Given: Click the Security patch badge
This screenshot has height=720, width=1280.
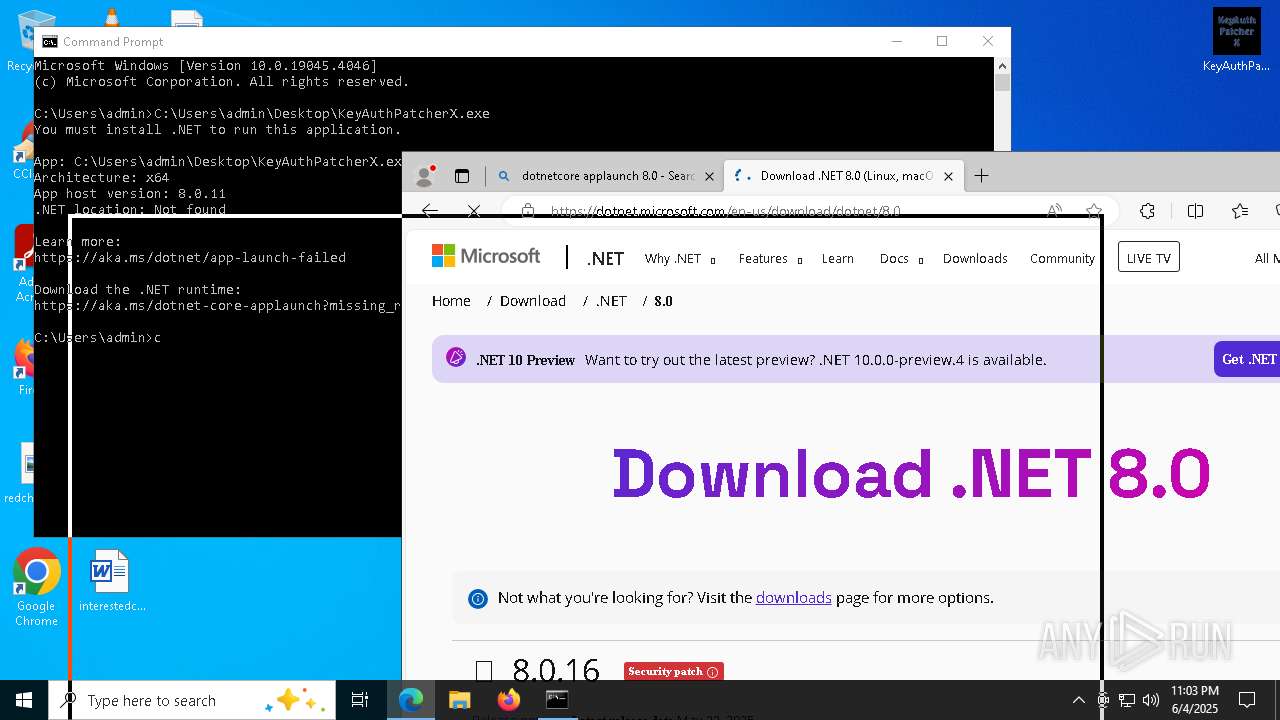Looking at the screenshot, I should pos(673,671).
